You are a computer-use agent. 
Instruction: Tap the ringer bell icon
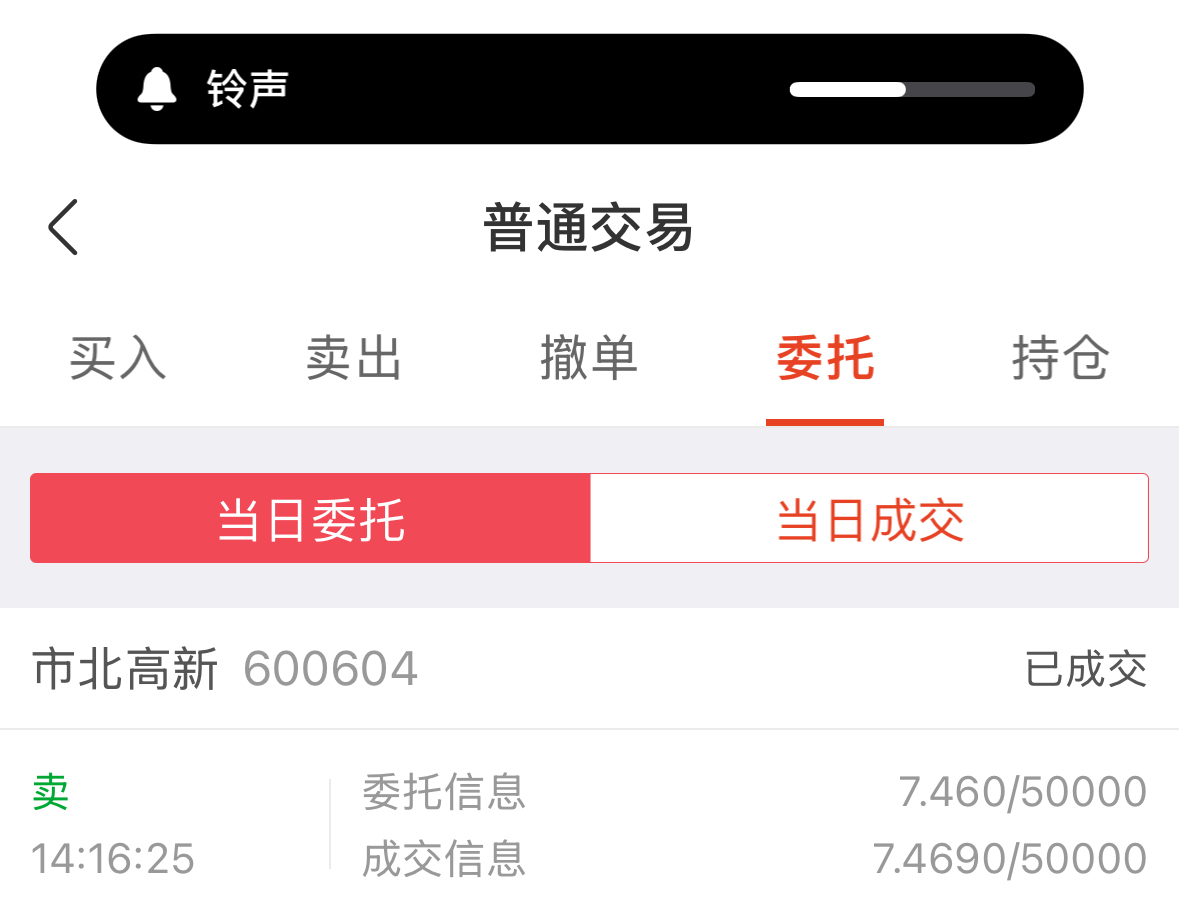(x=156, y=89)
